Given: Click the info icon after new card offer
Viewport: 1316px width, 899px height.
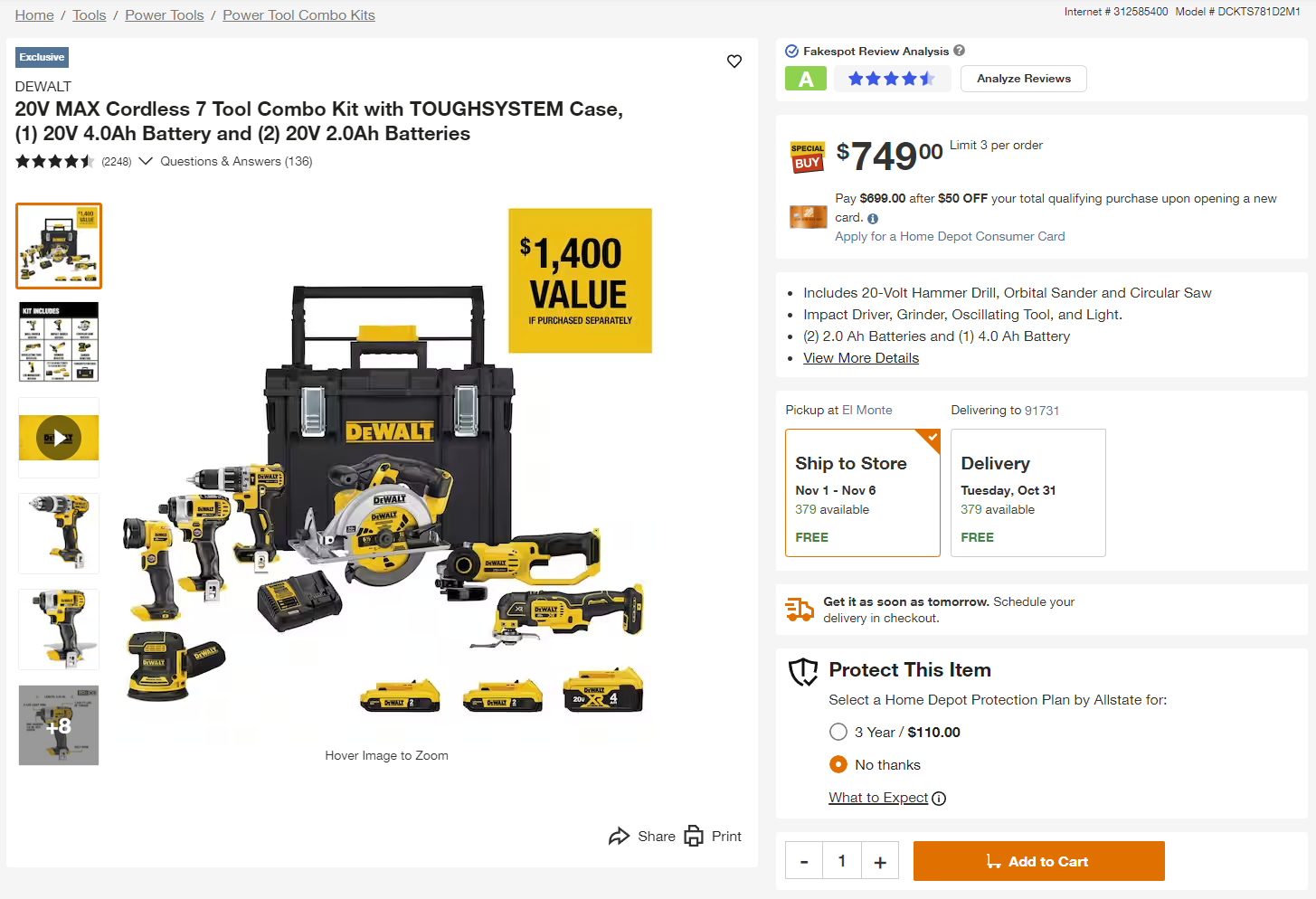Looking at the screenshot, I should pos(873,219).
